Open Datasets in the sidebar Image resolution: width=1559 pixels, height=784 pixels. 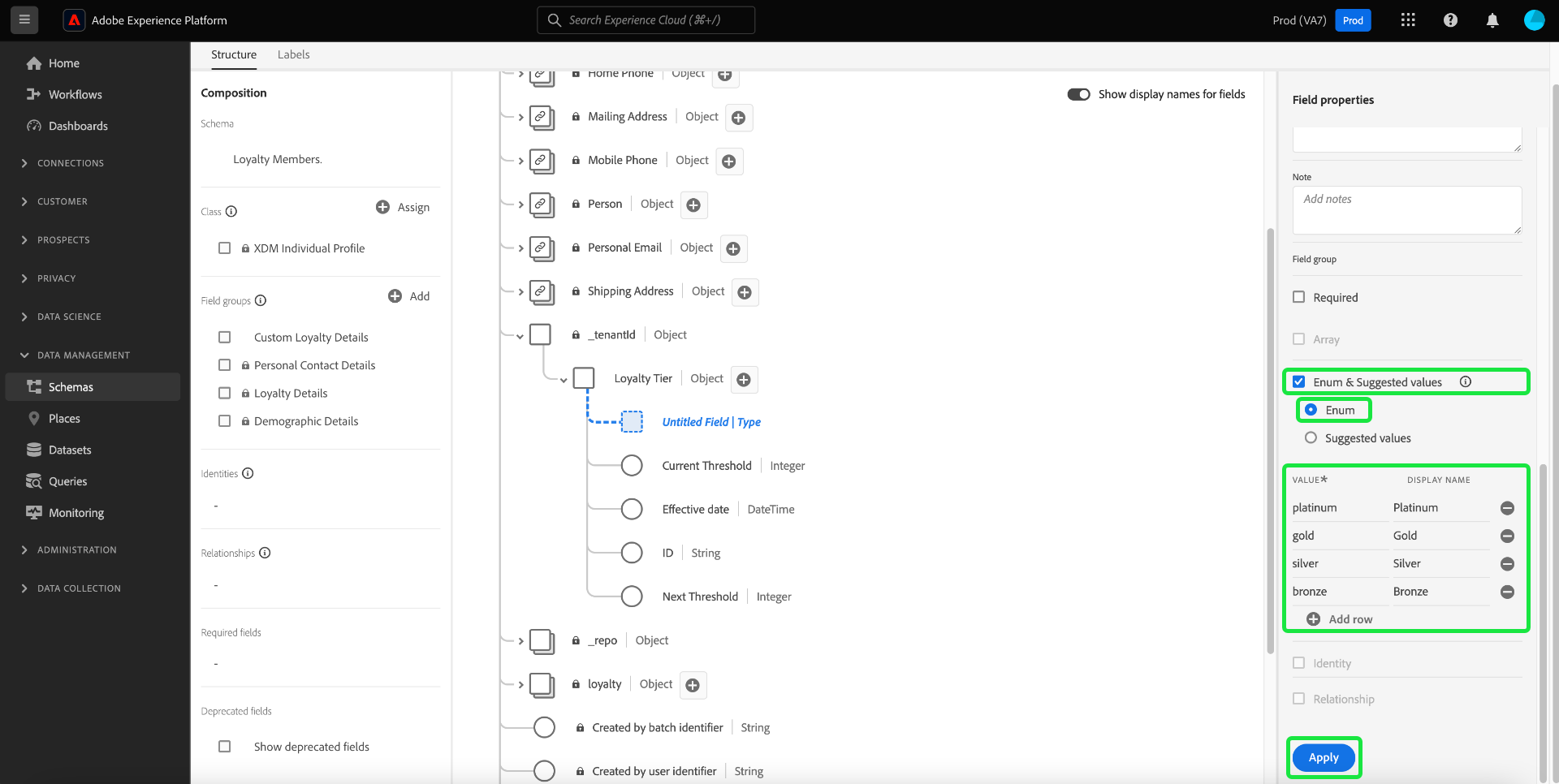[x=70, y=450]
